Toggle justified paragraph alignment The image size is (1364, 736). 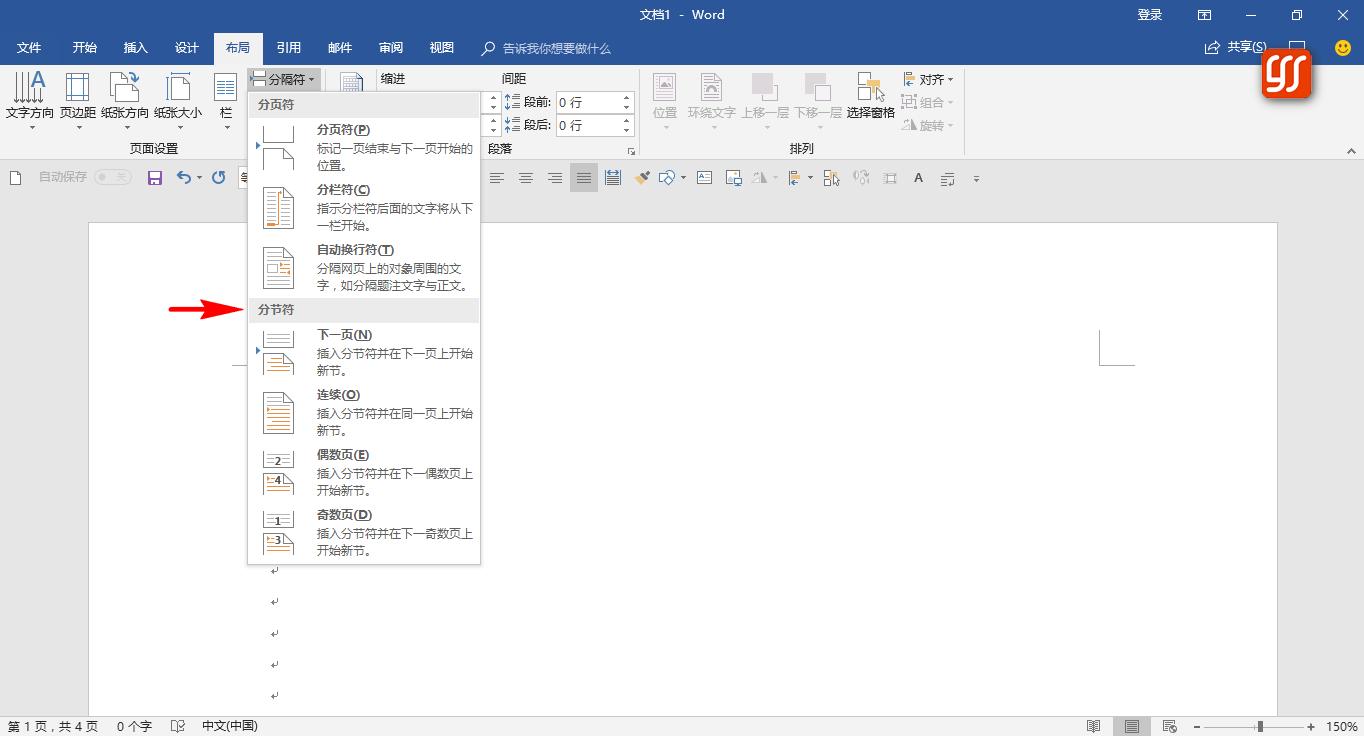point(583,177)
